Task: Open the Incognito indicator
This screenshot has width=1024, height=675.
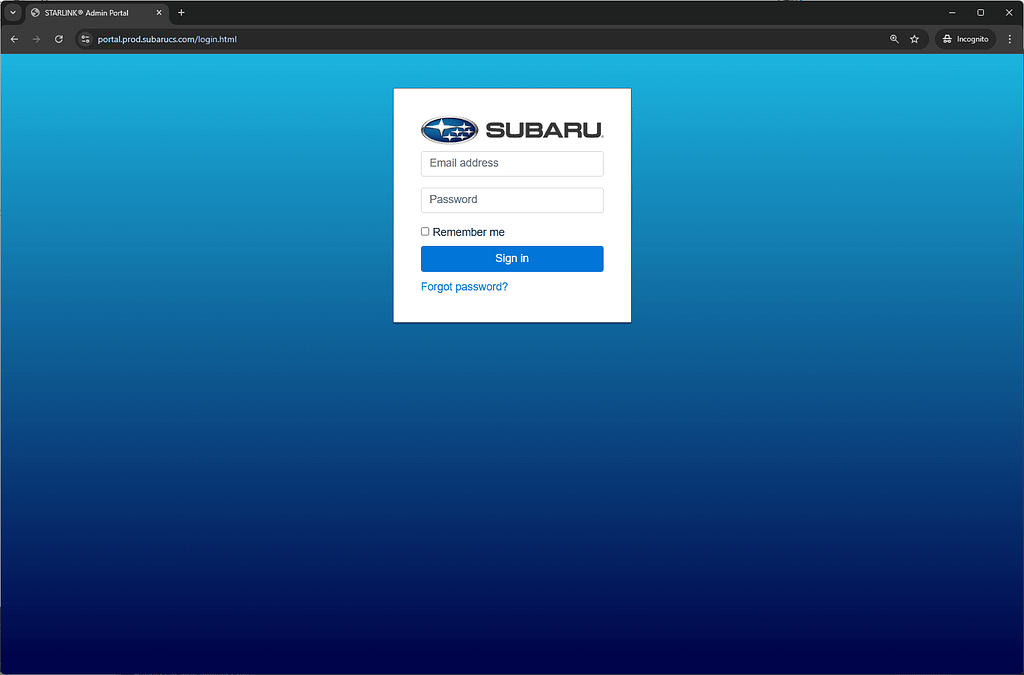Action: pyautogui.click(x=965, y=39)
